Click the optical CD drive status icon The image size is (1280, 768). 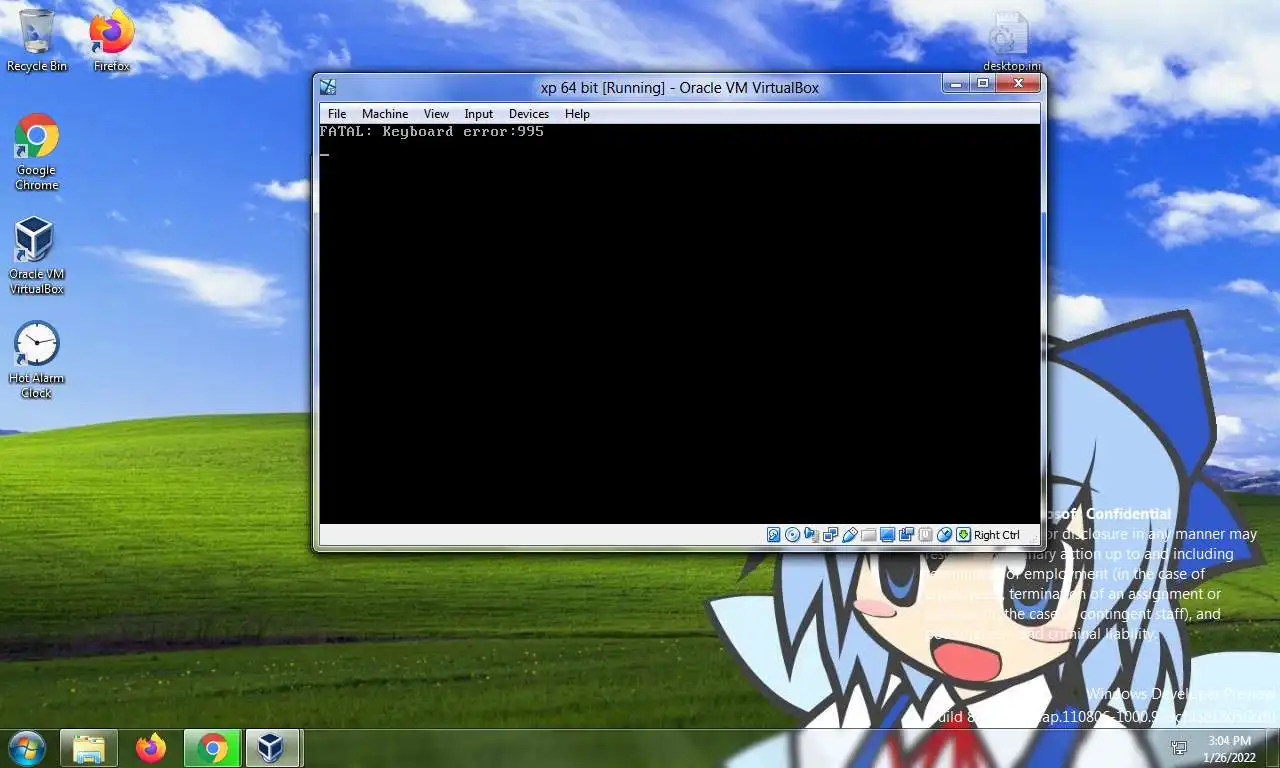(x=792, y=535)
